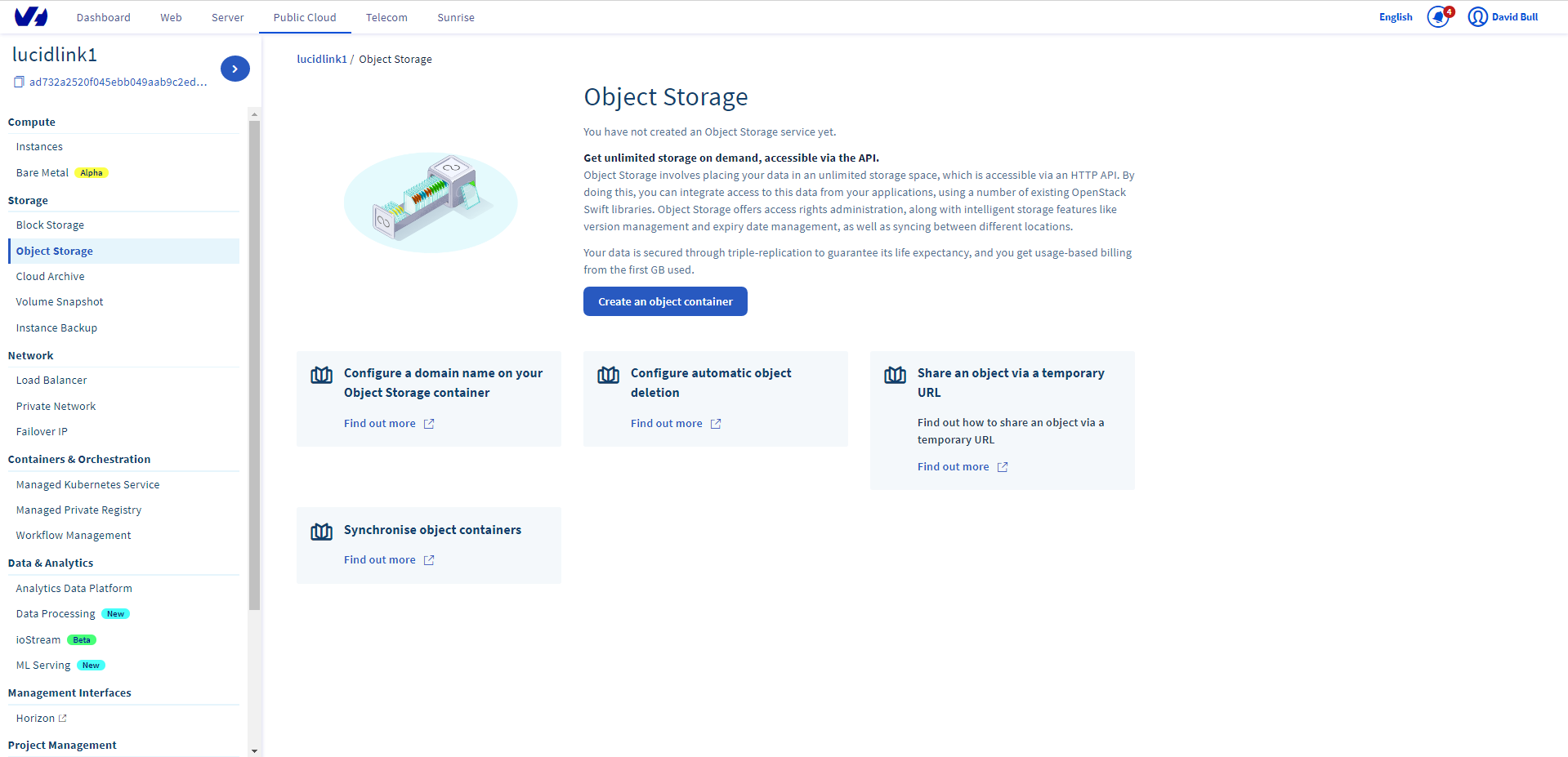Click the sidebar vertical scrollbar thumb

point(254,365)
